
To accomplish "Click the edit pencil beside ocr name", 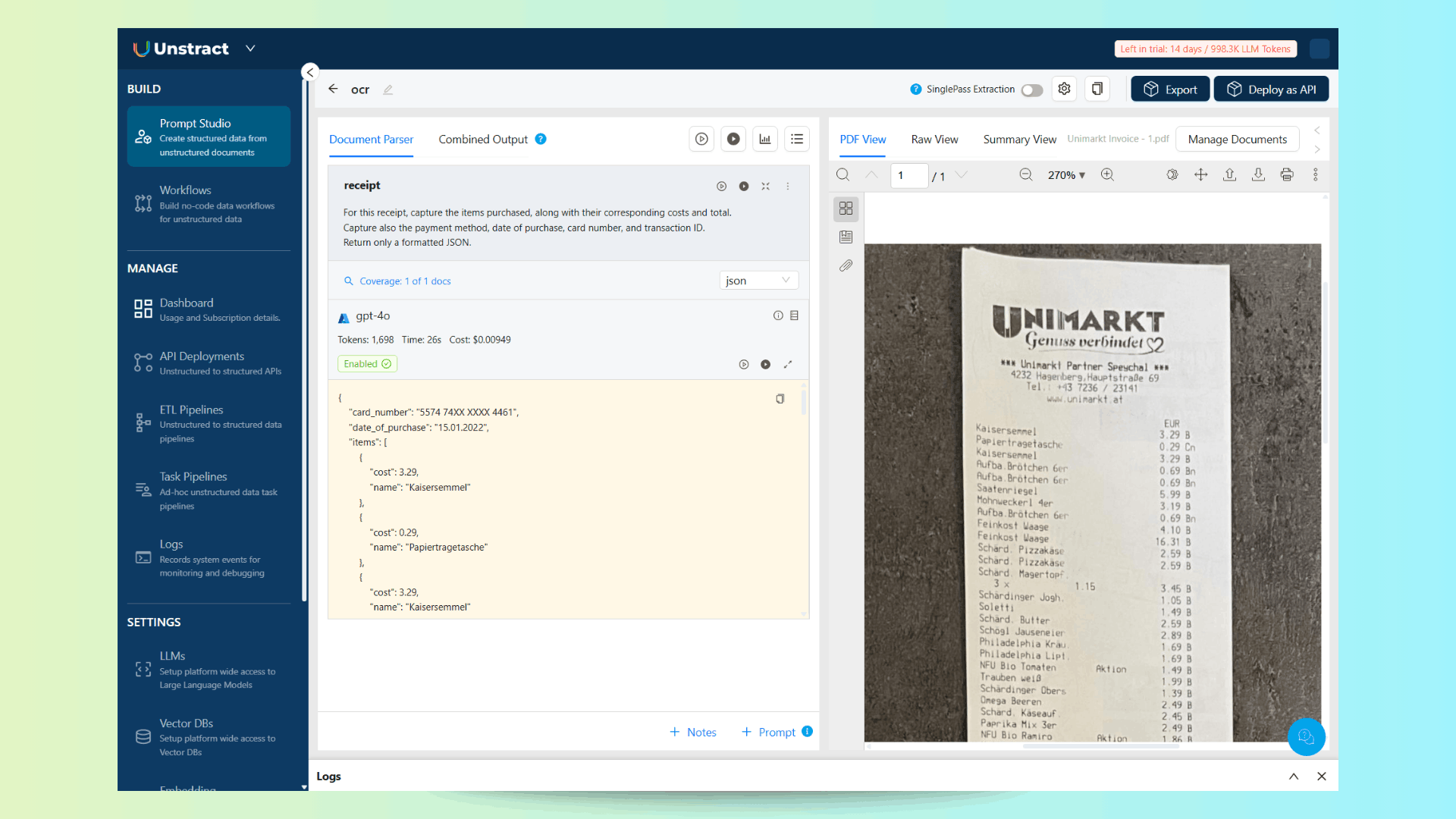I will coord(388,89).
